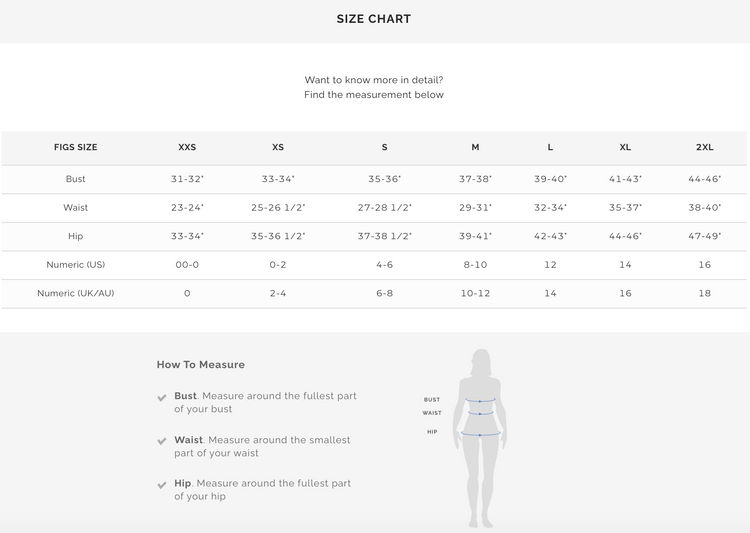Viewport: 750px width, 533px height.
Task: Select the XXS column header
Action: [x=187, y=147]
